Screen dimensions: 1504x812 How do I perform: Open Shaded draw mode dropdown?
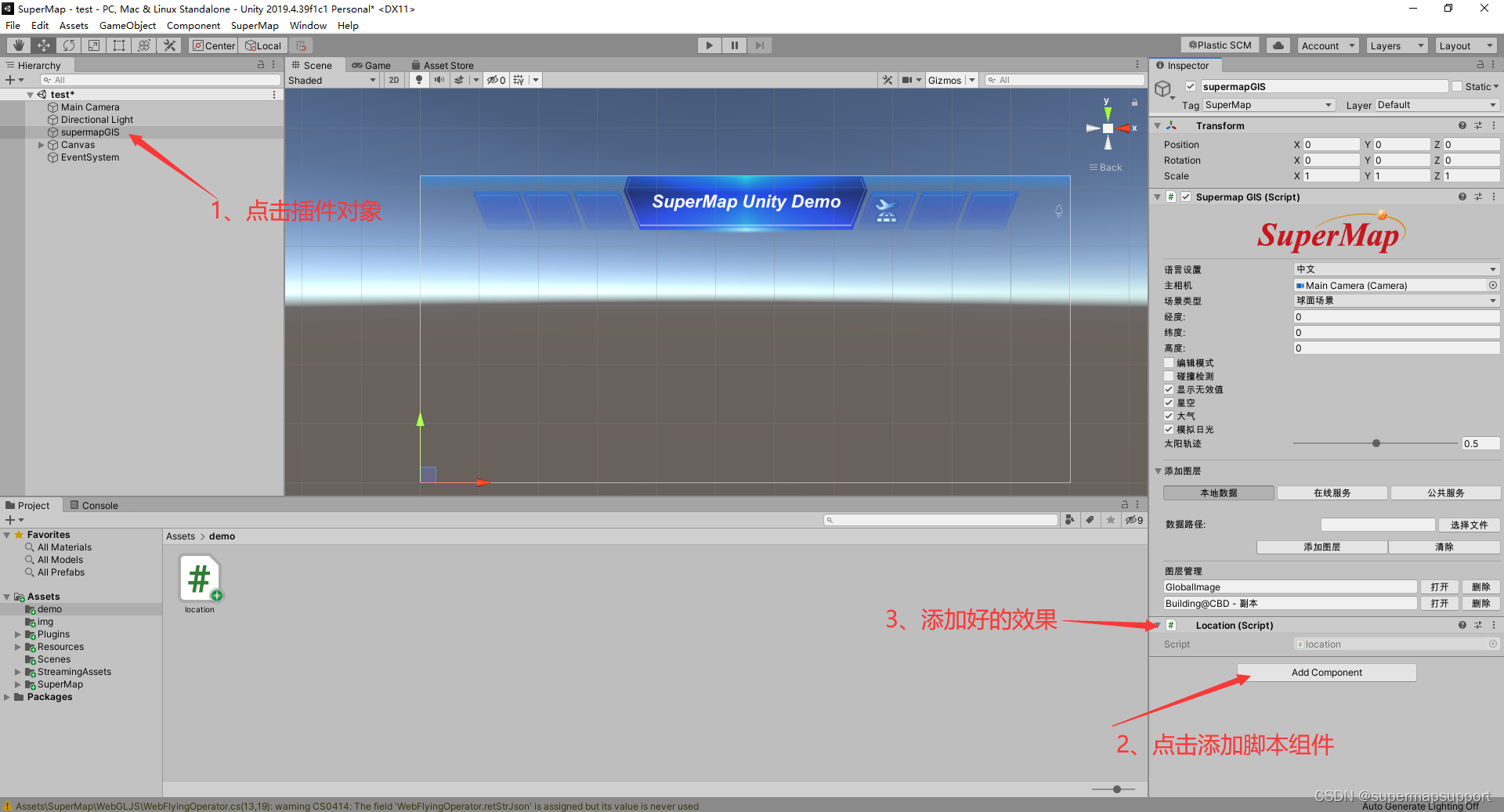click(x=332, y=80)
